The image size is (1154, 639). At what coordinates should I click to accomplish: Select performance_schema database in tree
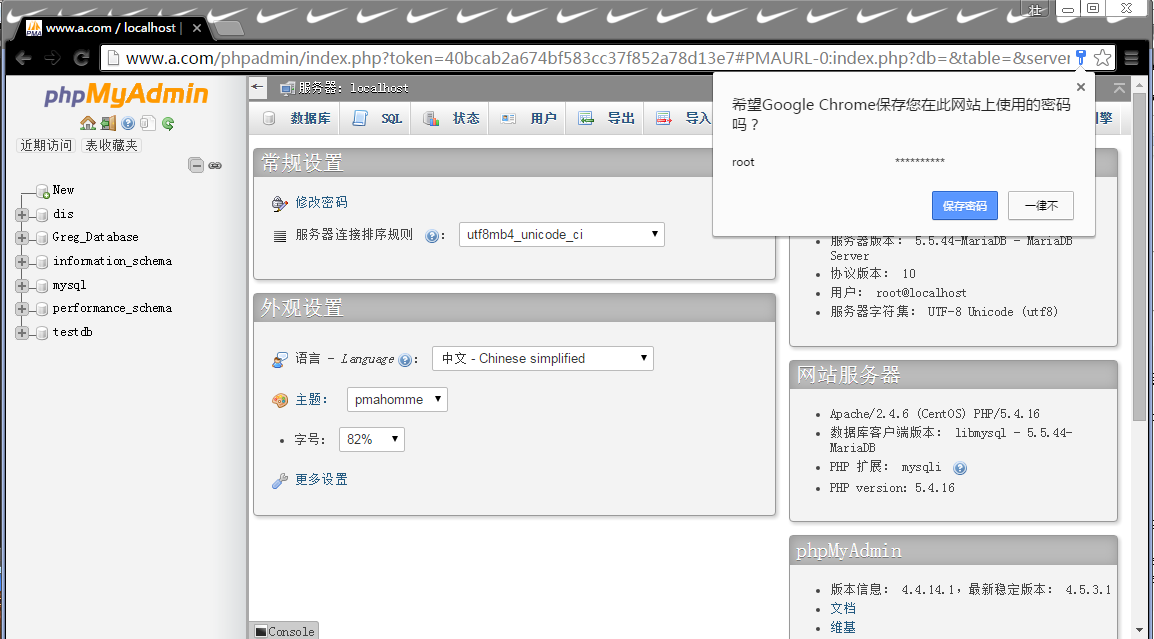112,308
